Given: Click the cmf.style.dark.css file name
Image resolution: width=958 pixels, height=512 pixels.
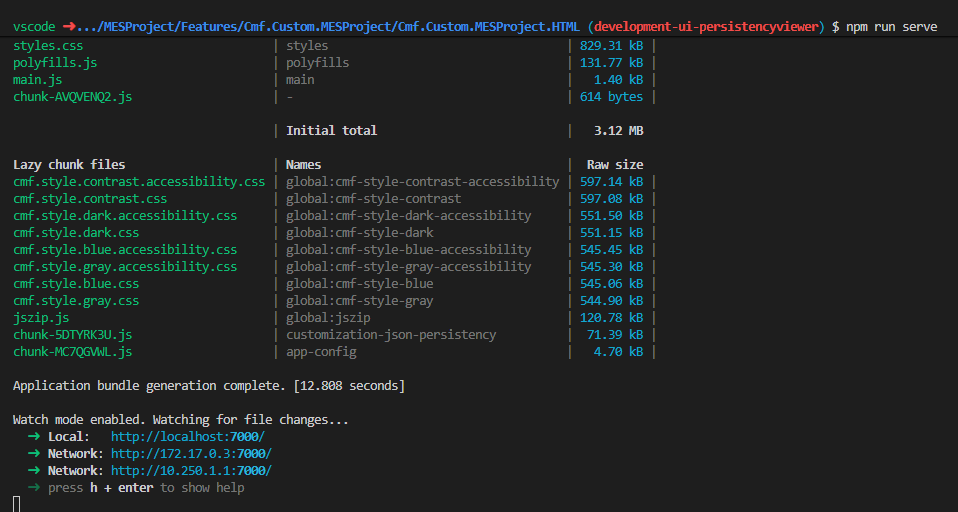Looking at the screenshot, I should coord(76,233).
